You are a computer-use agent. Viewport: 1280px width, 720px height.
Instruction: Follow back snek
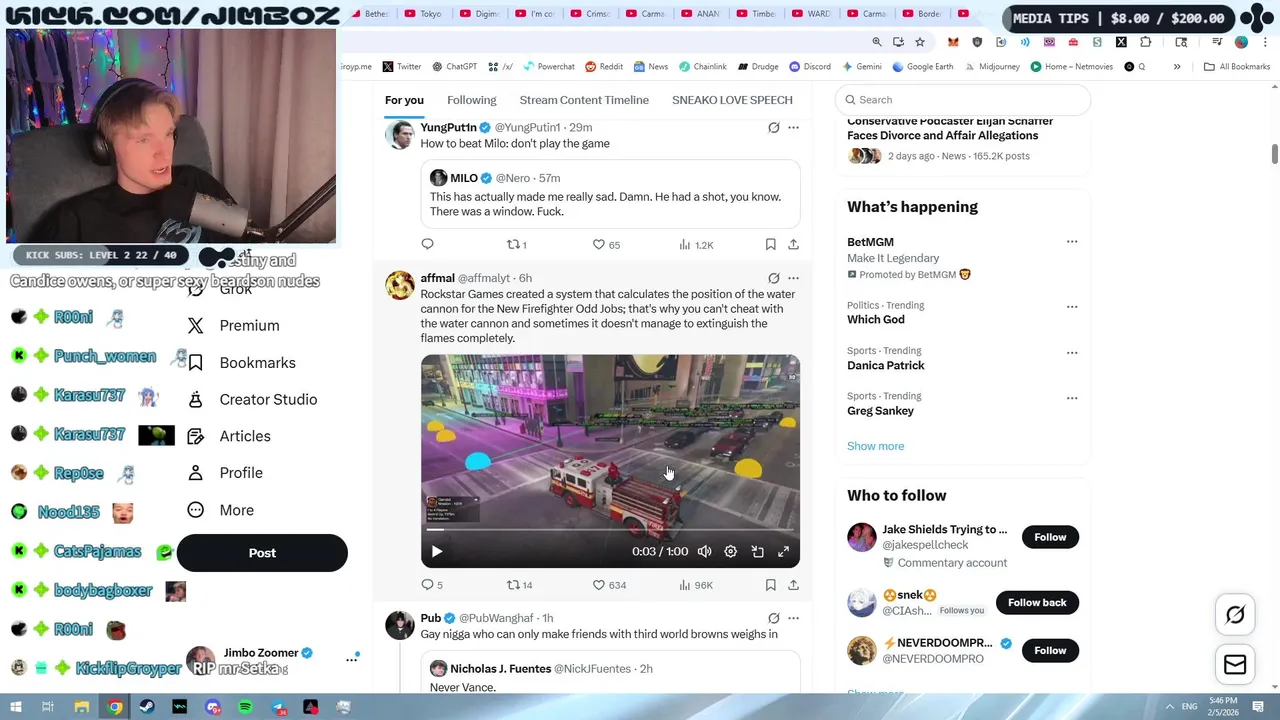coord(1037,603)
